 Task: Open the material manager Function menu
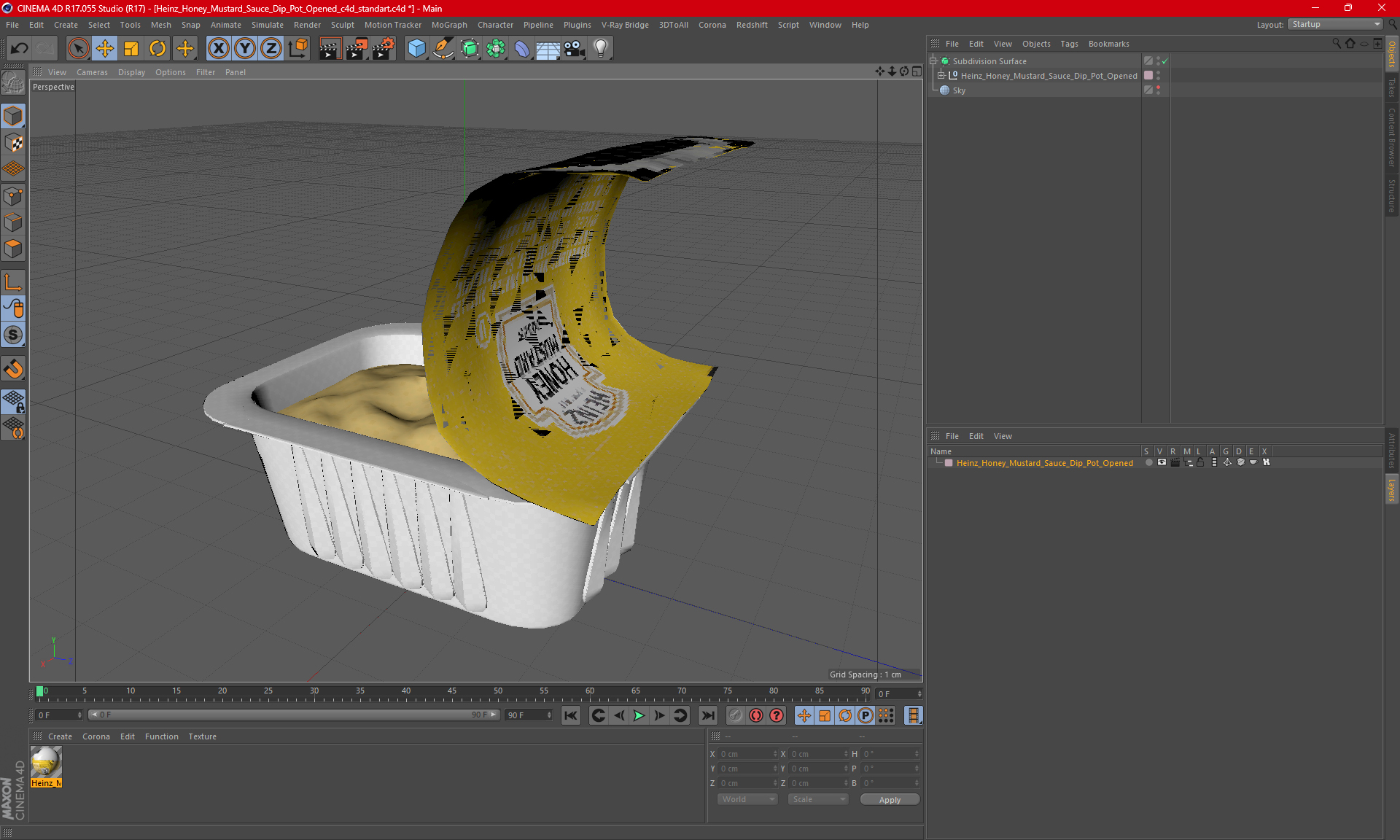[161, 736]
